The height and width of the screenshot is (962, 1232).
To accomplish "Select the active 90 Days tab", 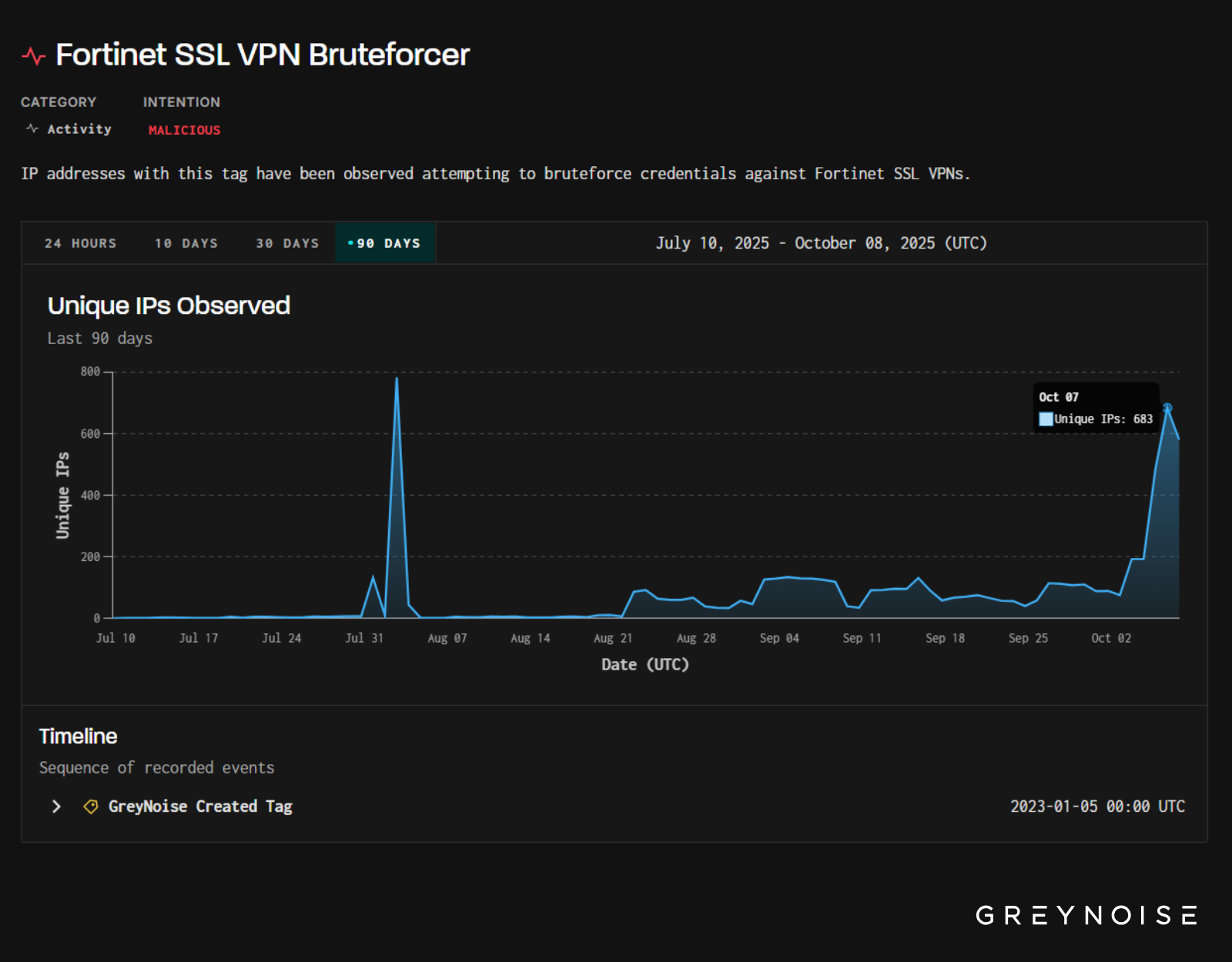I will tap(385, 243).
